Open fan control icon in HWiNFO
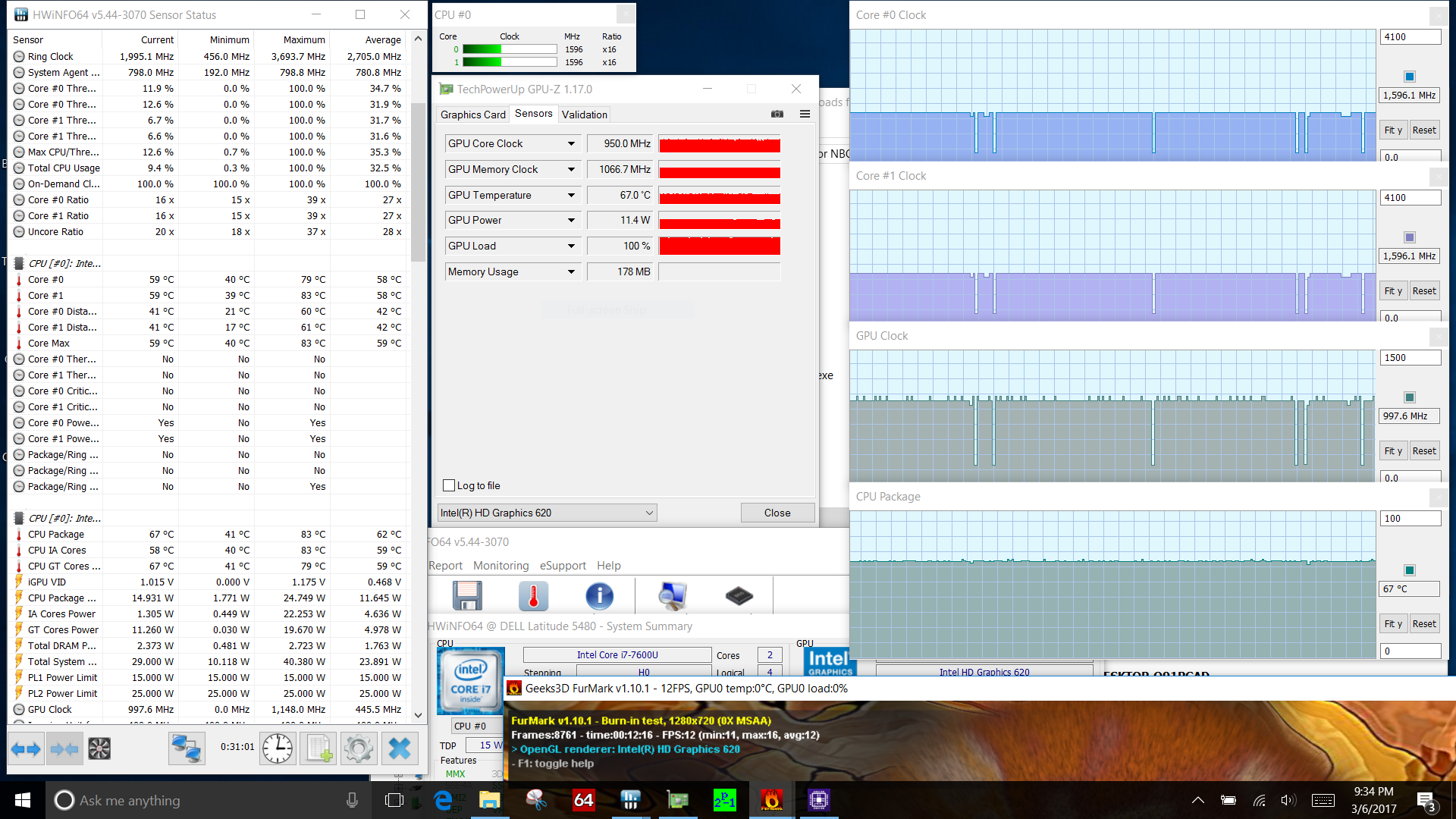 tap(99, 749)
